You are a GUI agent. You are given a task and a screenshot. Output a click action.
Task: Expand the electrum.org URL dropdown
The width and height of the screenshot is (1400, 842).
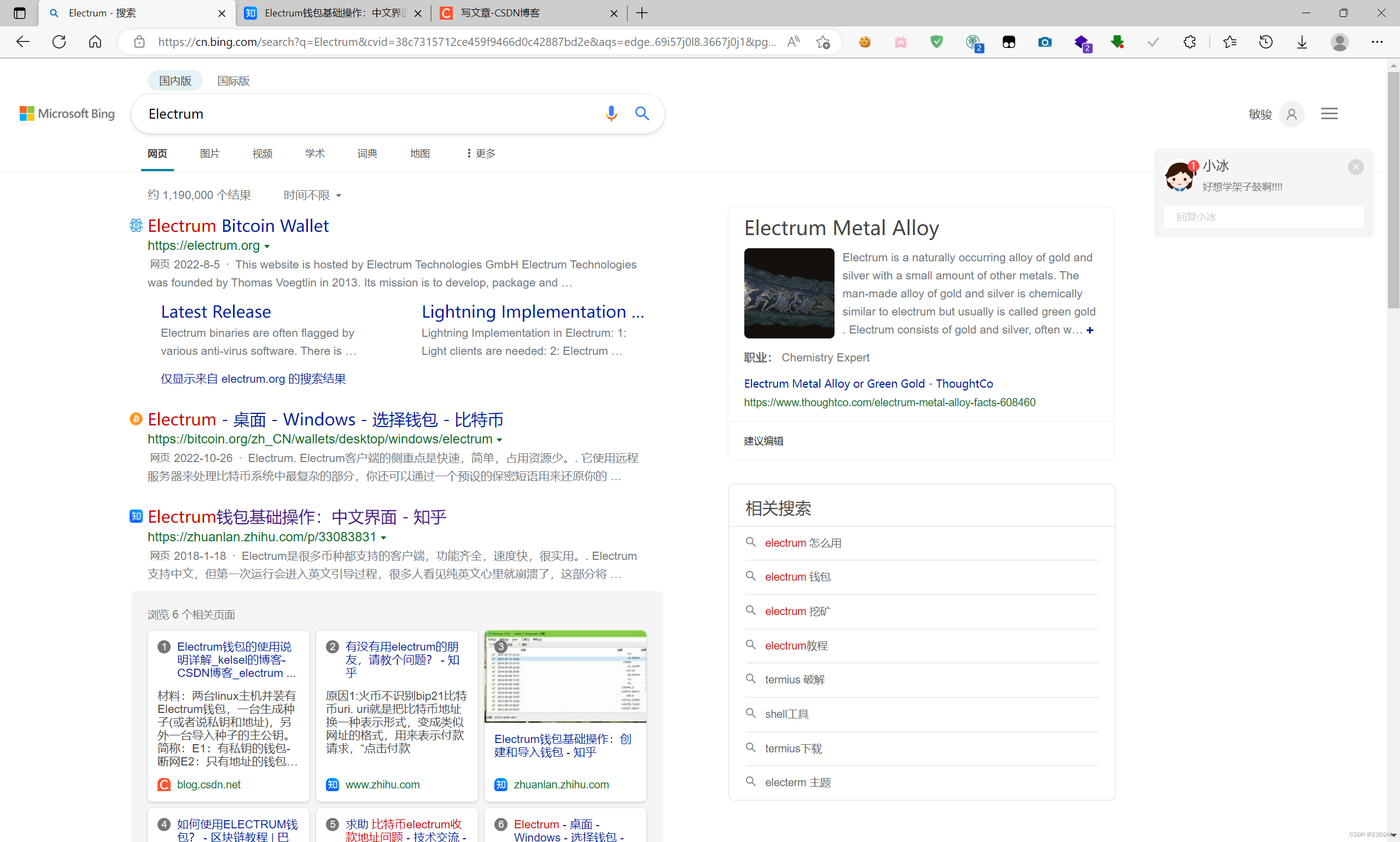267,246
